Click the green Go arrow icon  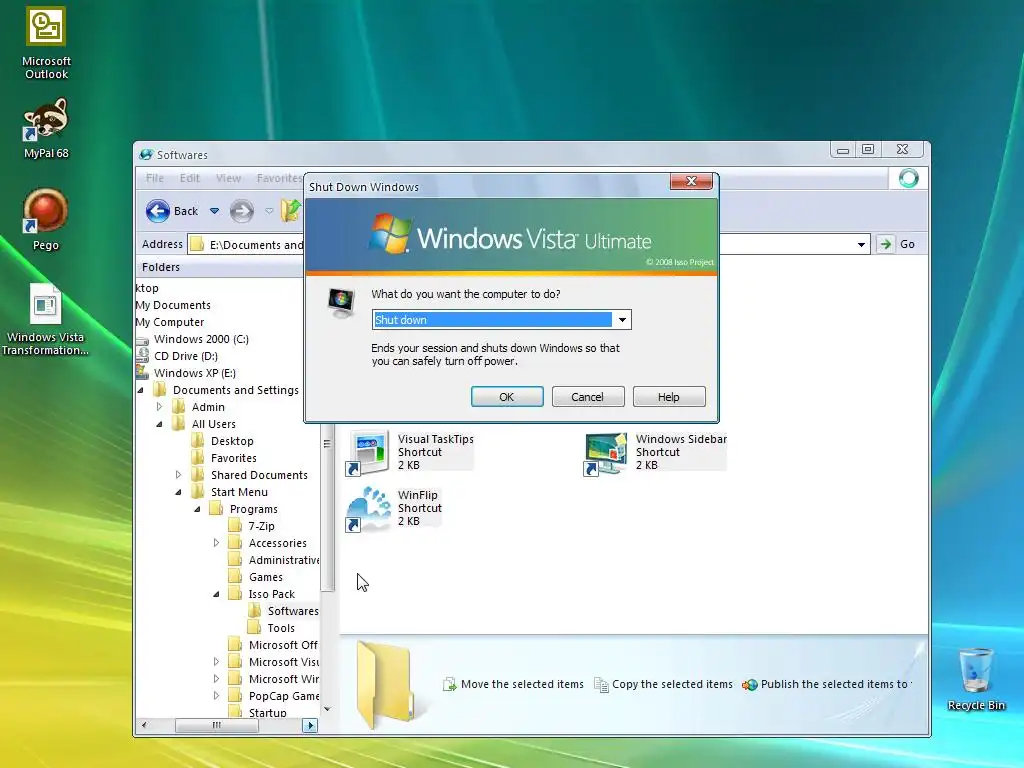(x=885, y=244)
